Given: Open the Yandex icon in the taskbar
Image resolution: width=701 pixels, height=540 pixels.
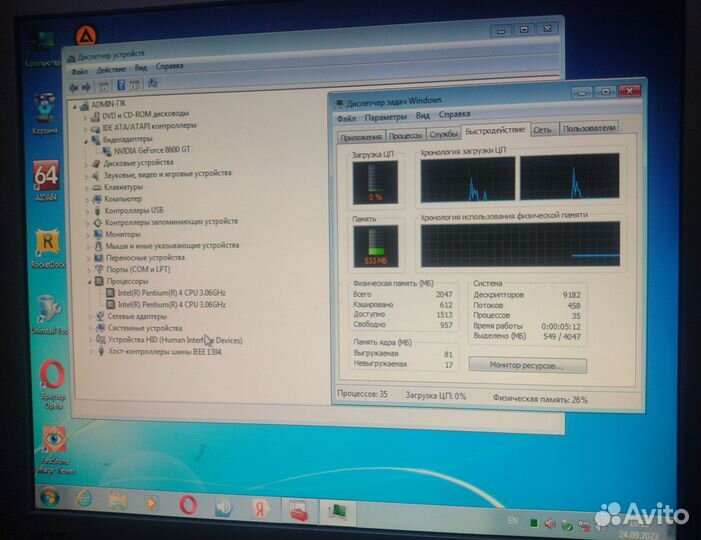Looking at the screenshot, I should [260, 509].
